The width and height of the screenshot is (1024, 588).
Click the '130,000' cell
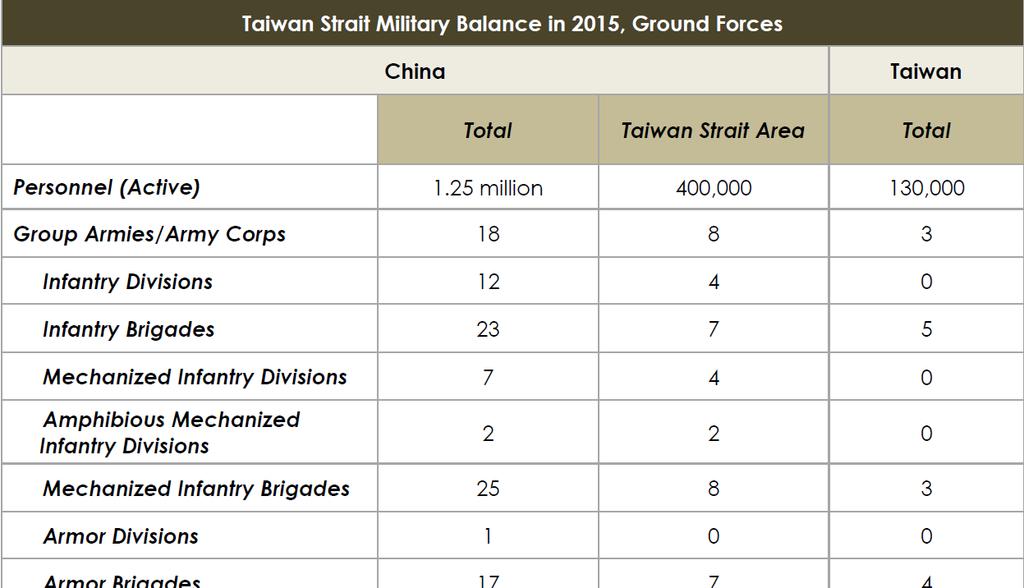(927, 188)
